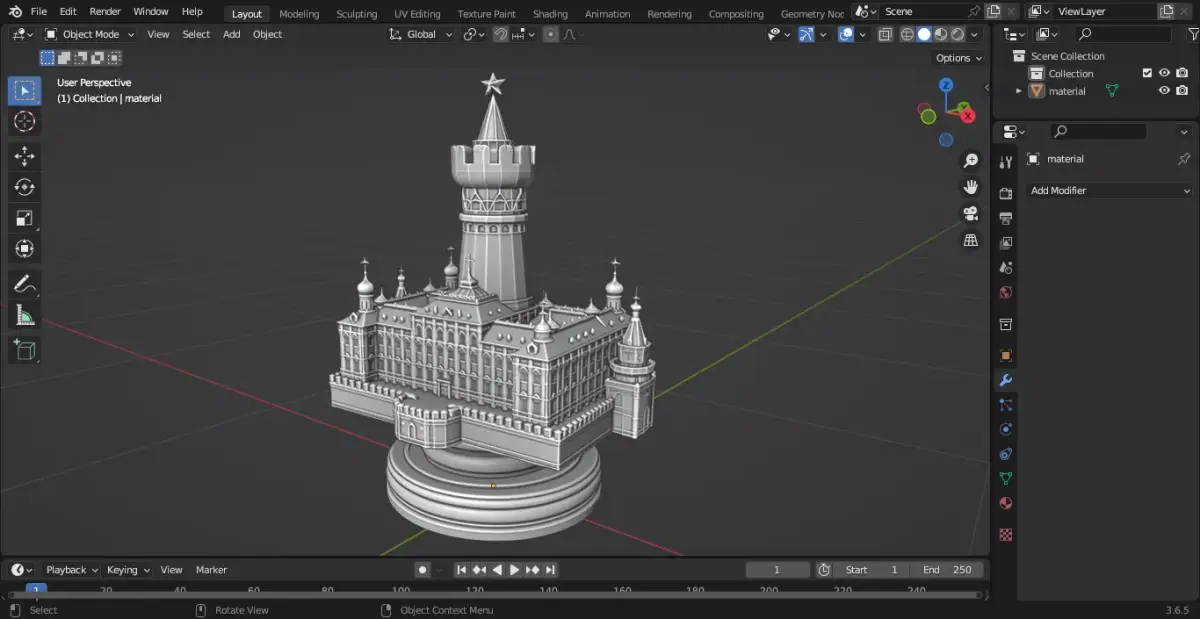1200x619 pixels.
Task: Expand the Add Modifier dropdown
Action: [x=1110, y=190]
